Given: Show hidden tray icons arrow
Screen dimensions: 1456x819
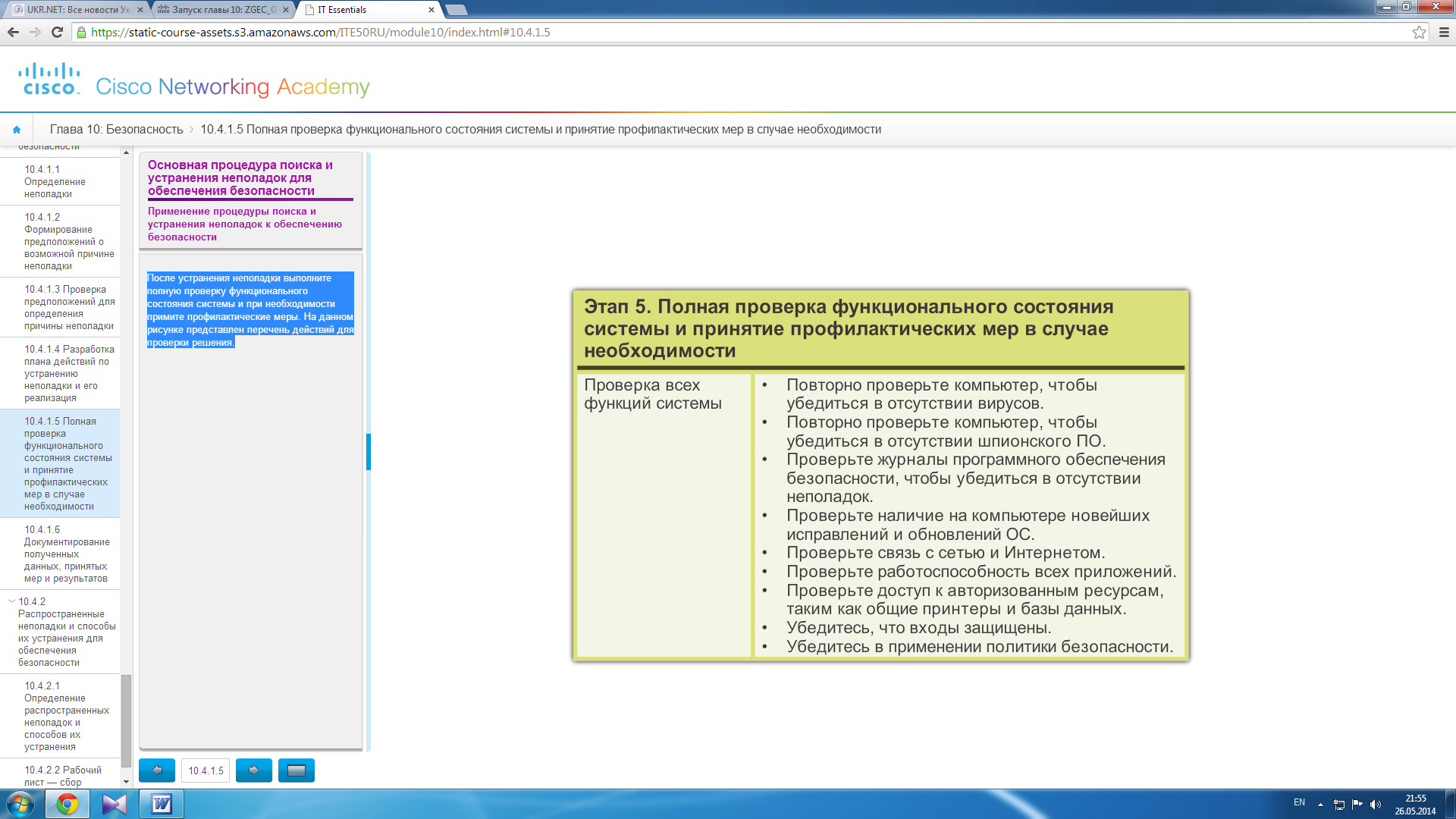Looking at the screenshot, I should (1320, 804).
